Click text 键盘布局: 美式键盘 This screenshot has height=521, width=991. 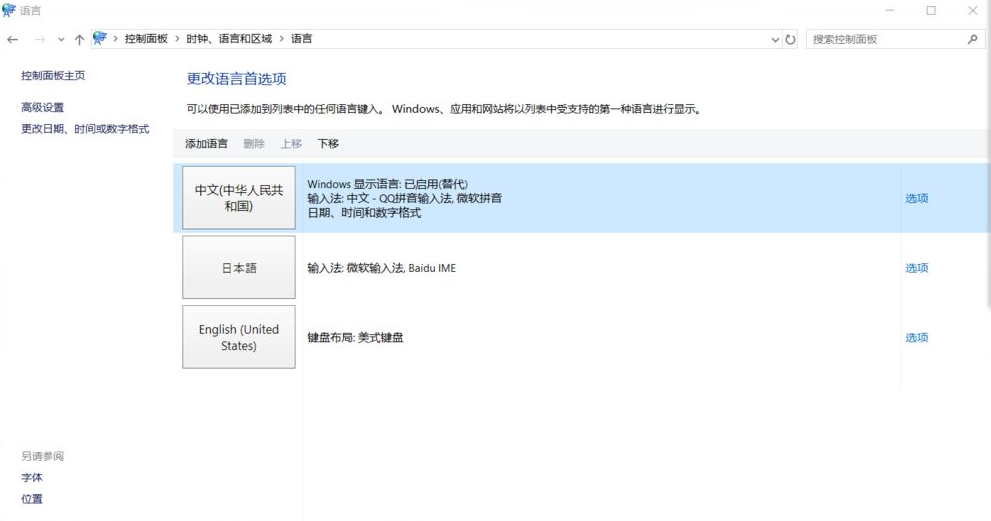[355, 338]
